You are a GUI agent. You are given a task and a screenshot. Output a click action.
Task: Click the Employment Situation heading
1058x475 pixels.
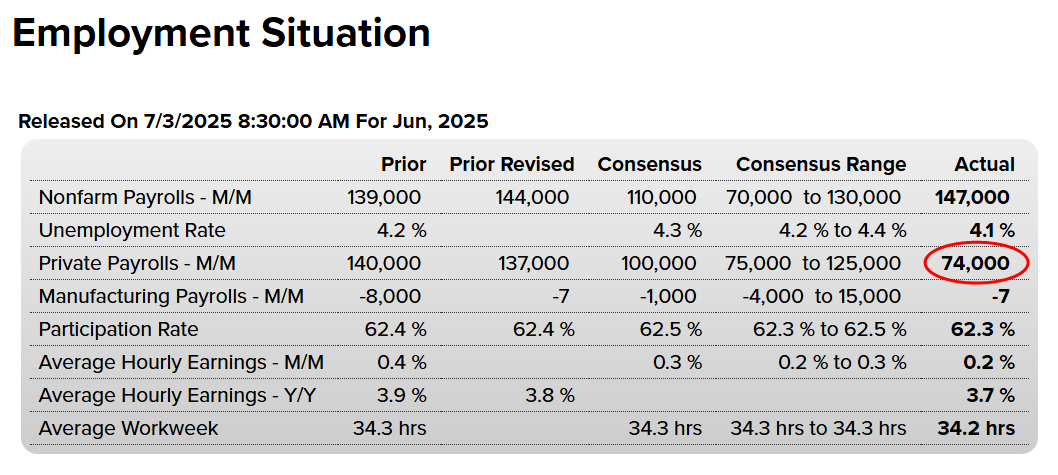coord(221,34)
